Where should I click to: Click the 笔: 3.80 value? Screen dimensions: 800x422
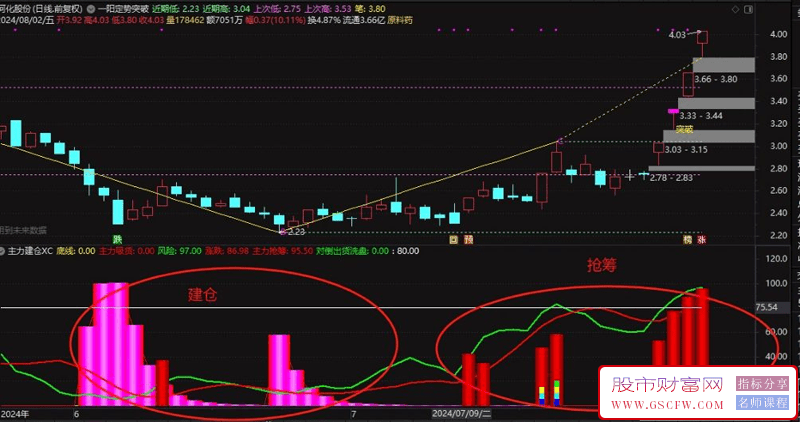(370, 9)
